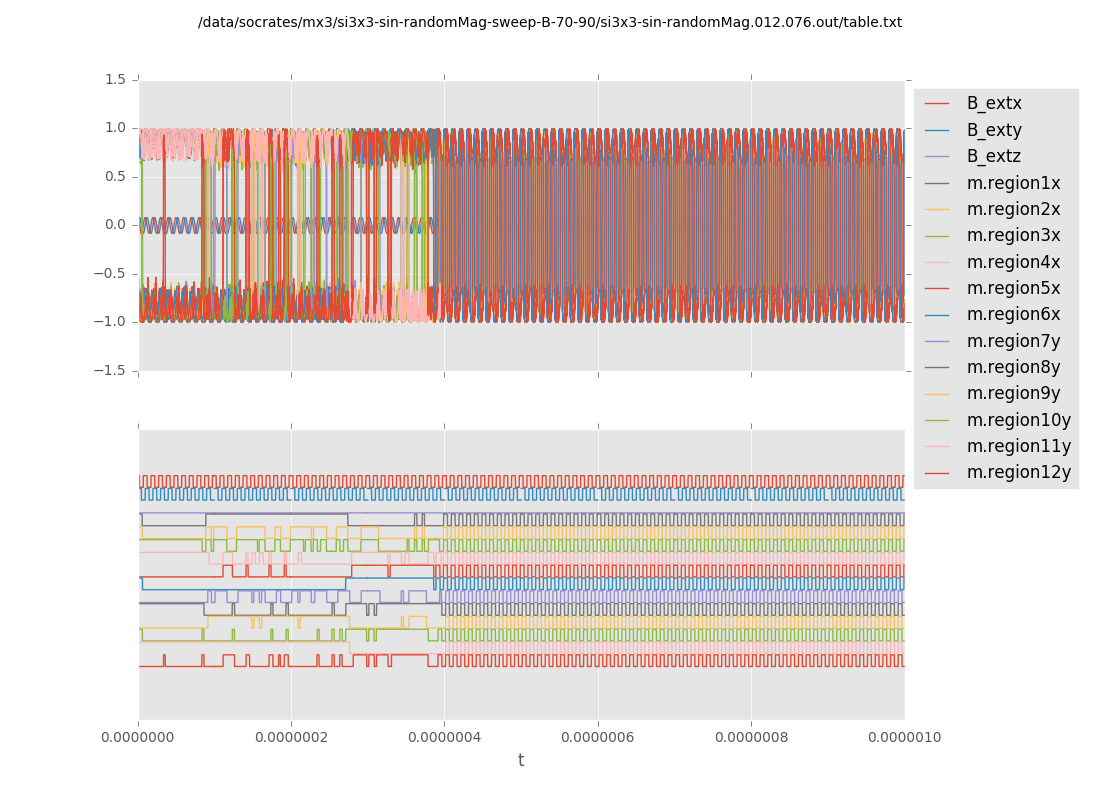Select m.region1x in the legend

click(1013, 183)
